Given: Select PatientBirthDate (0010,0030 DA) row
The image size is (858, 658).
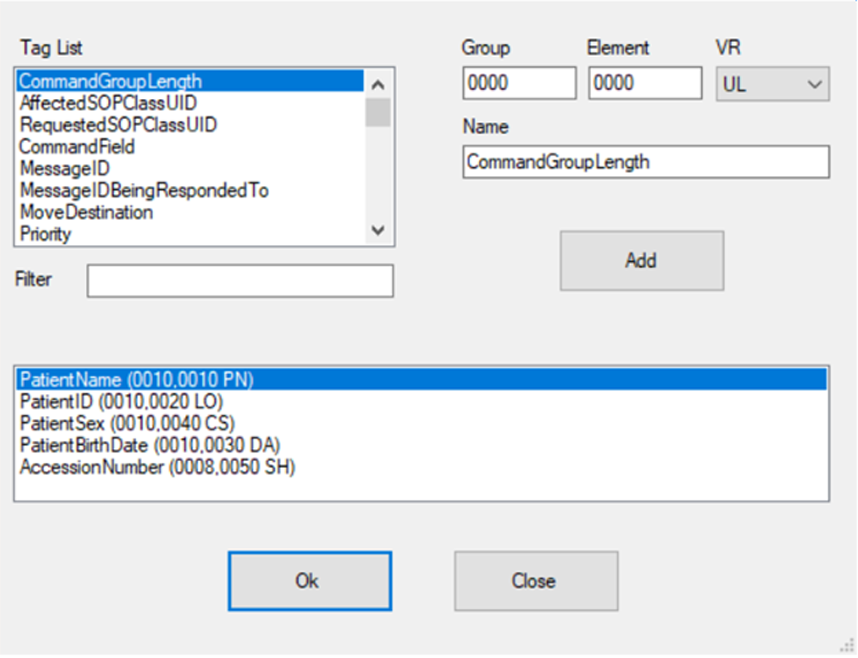Looking at the screenshot, I should tap(422, 445).
